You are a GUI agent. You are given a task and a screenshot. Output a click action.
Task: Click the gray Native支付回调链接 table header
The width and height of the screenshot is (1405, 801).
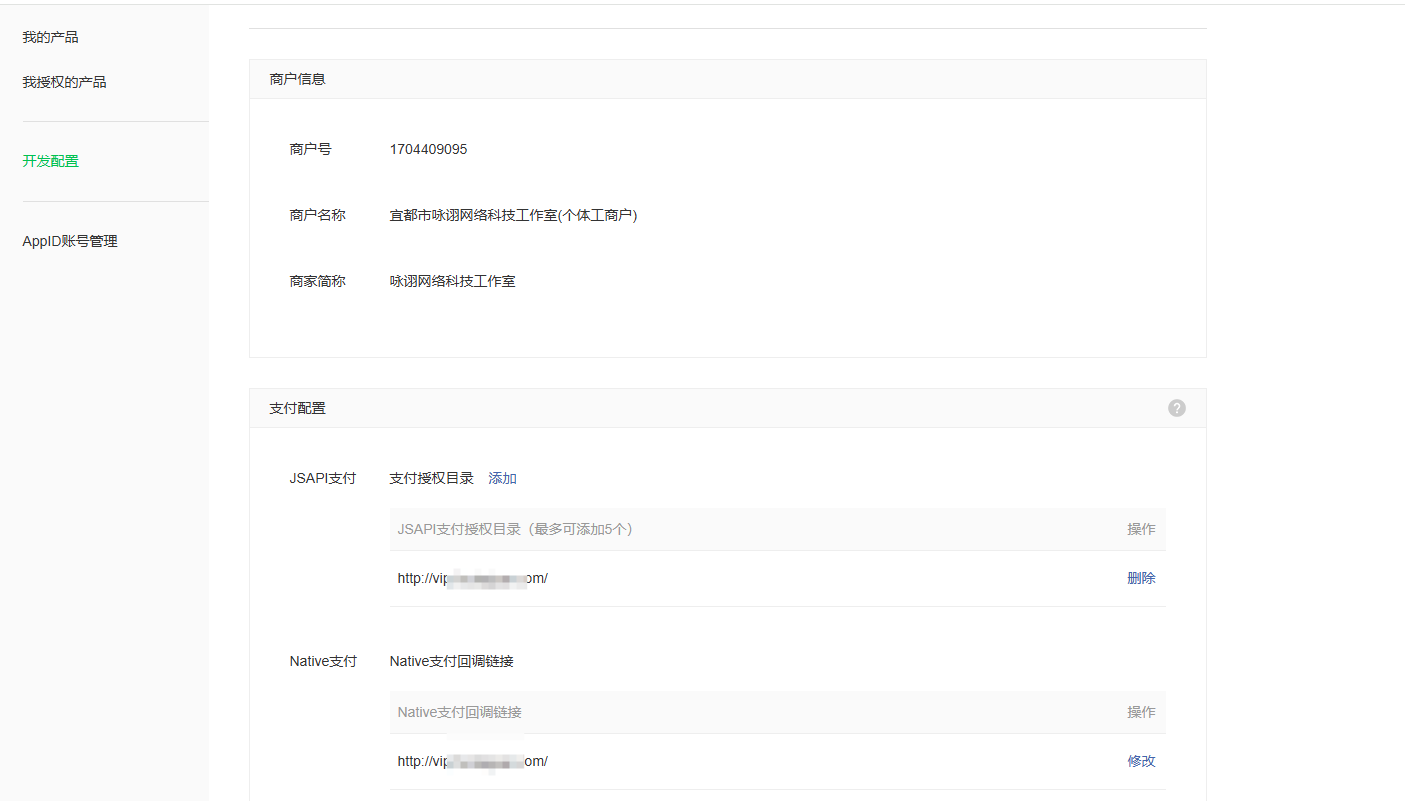pos(459,712)
